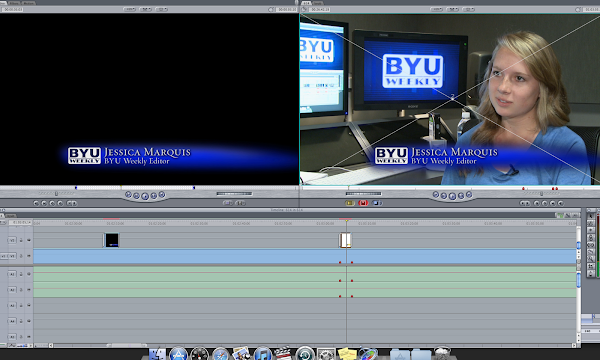This screenshot has height=360, width=600.
Task: Click the Viewer scrubber Out point
Action: click(x=194, y=188)
